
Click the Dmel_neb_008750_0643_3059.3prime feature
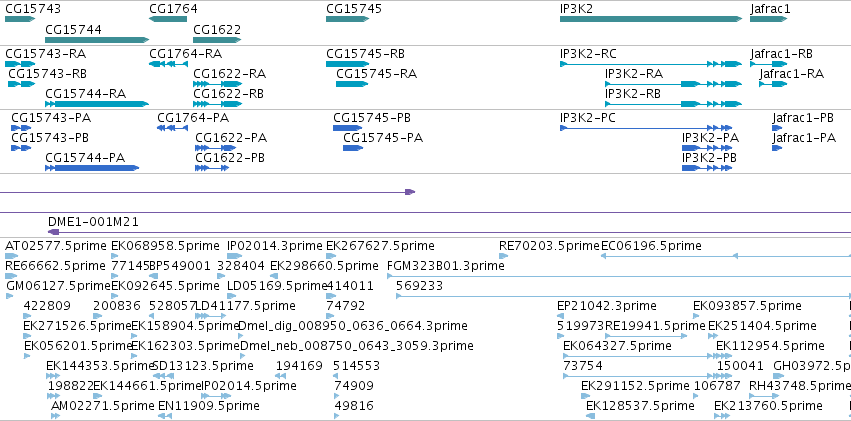point(243,356)
